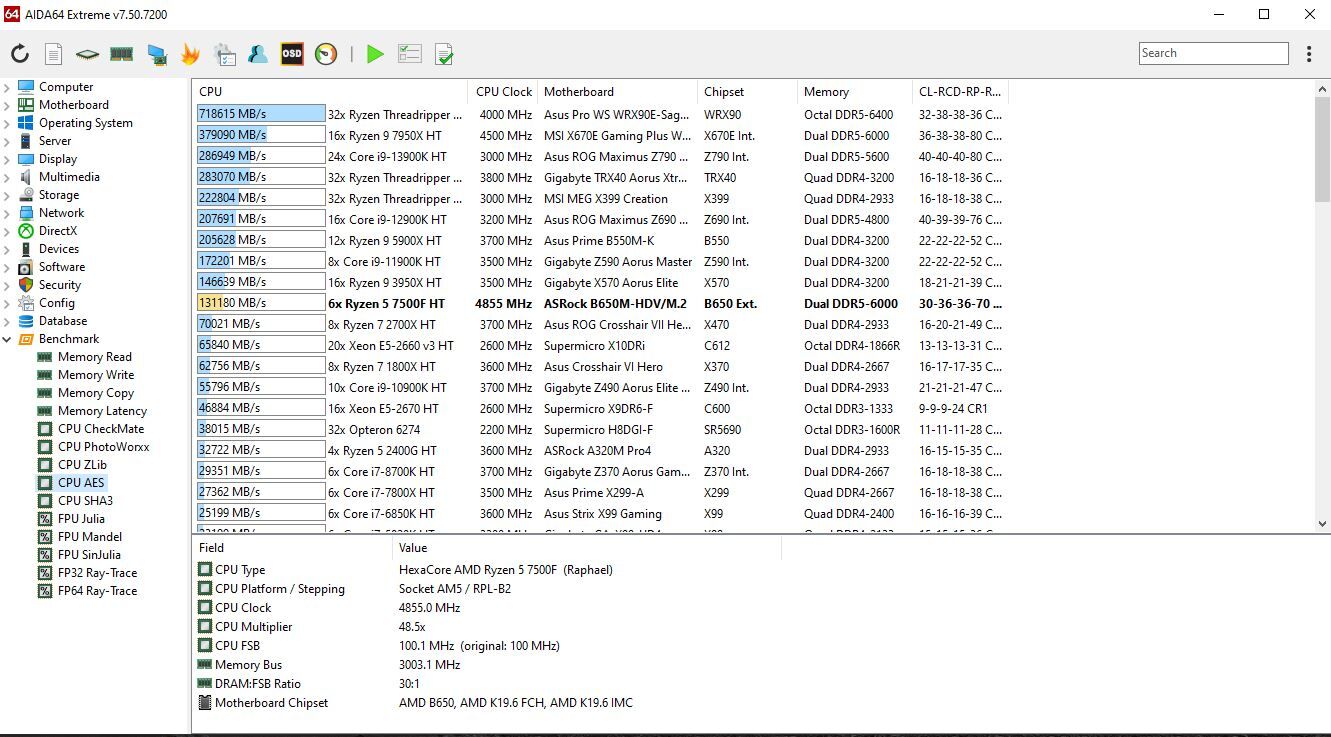Expand the Devices tree node
Viewport: 1331px width, 737px height.
point(7,249)
